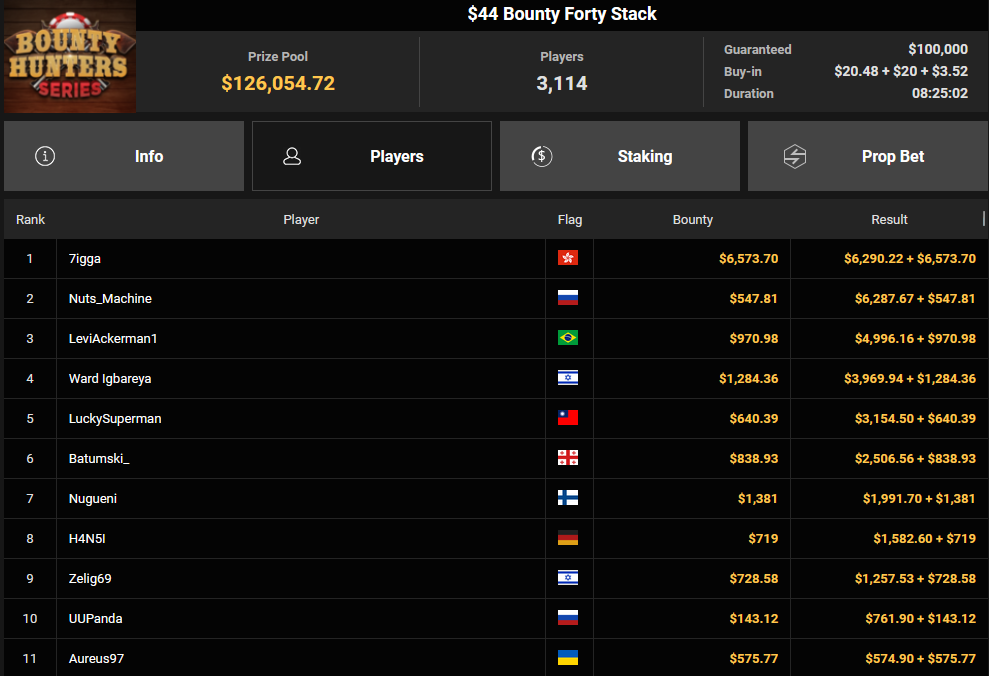The width and height of the screenshot is (989, 676).
Task: Click the Ukraine flag beside Aureus97
Action: (x=568, y=658)
